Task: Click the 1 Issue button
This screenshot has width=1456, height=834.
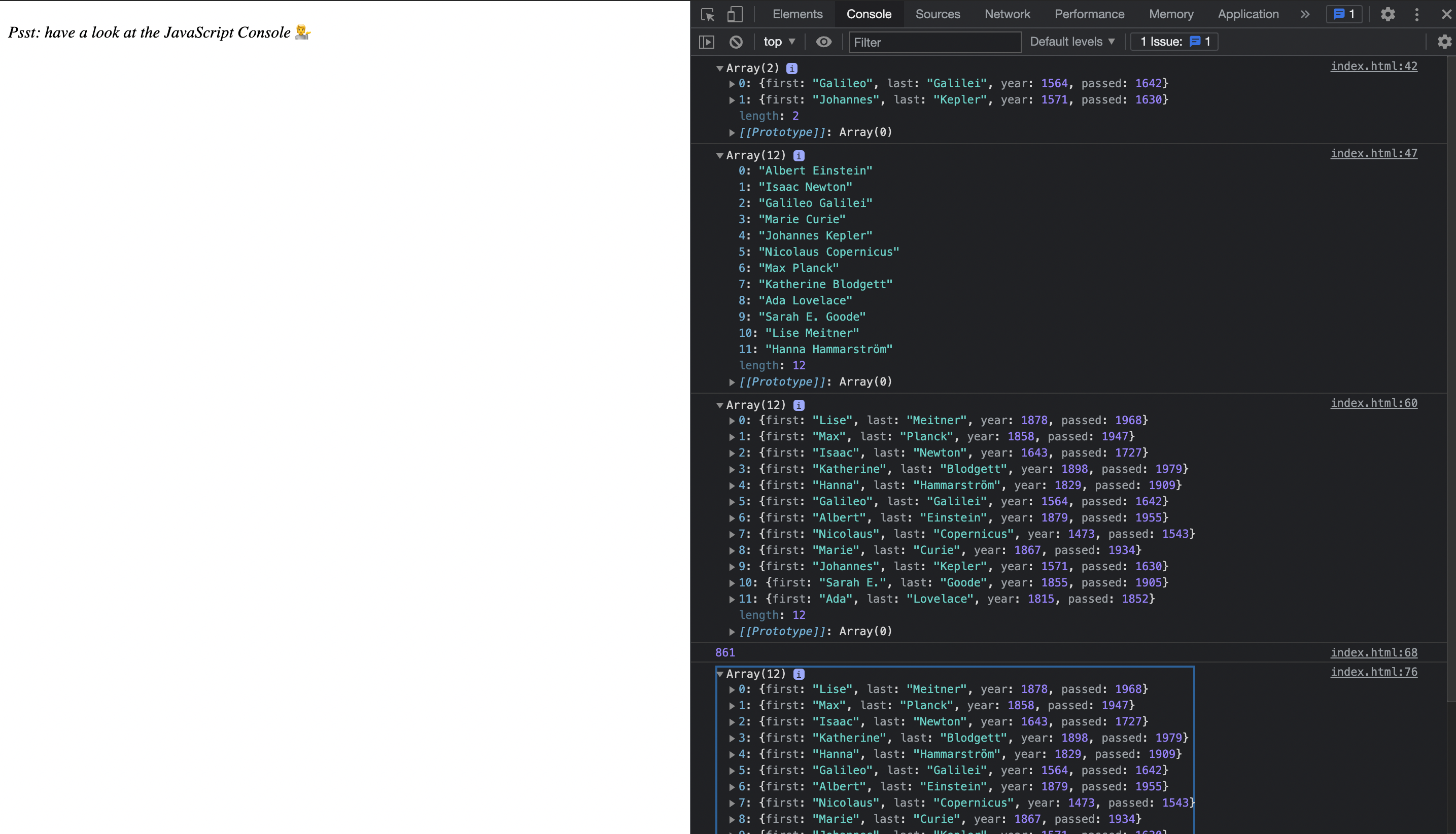Action: click(1174, 42)
